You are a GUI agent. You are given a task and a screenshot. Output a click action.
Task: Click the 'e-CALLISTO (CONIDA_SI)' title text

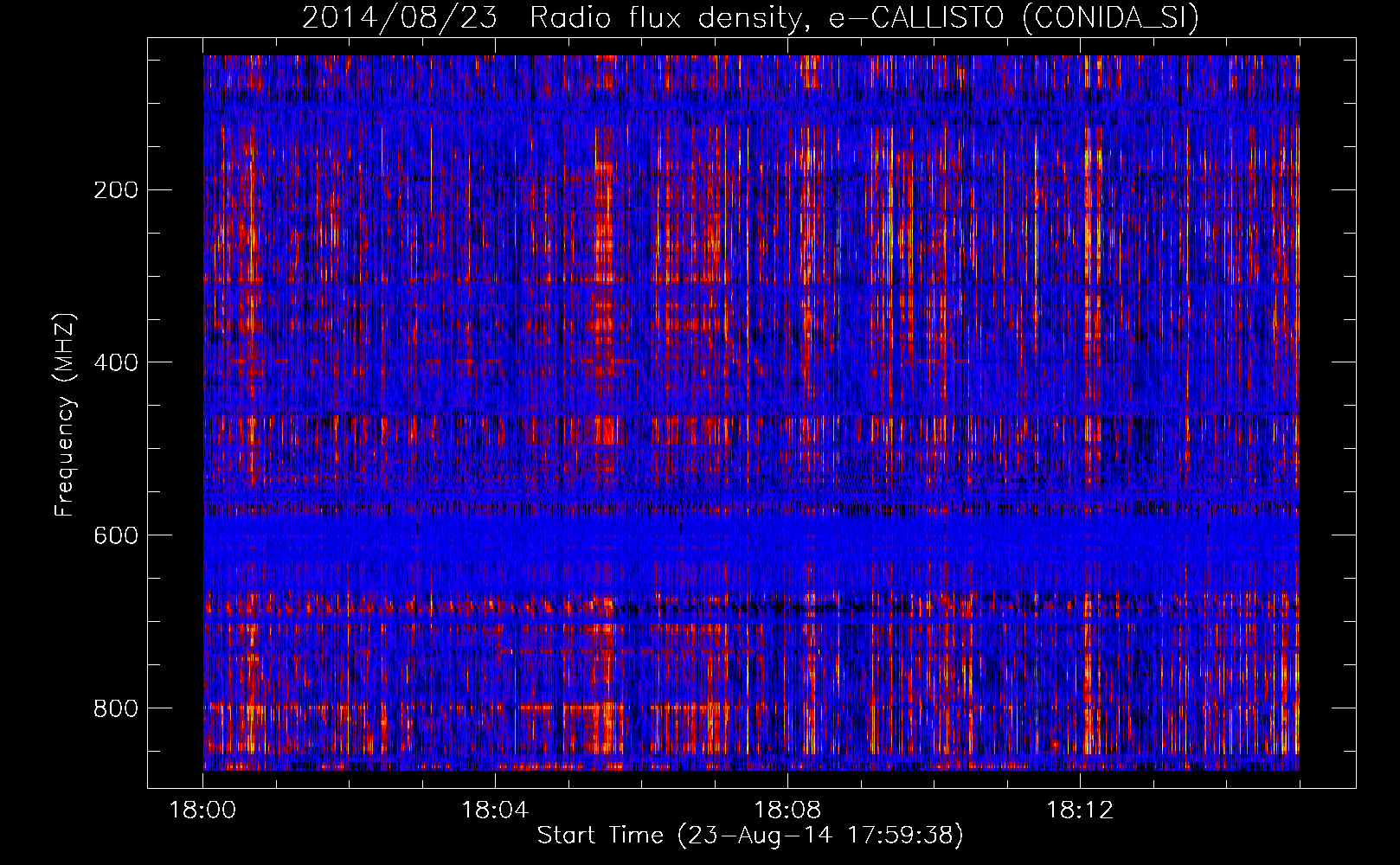[1014, 17]
